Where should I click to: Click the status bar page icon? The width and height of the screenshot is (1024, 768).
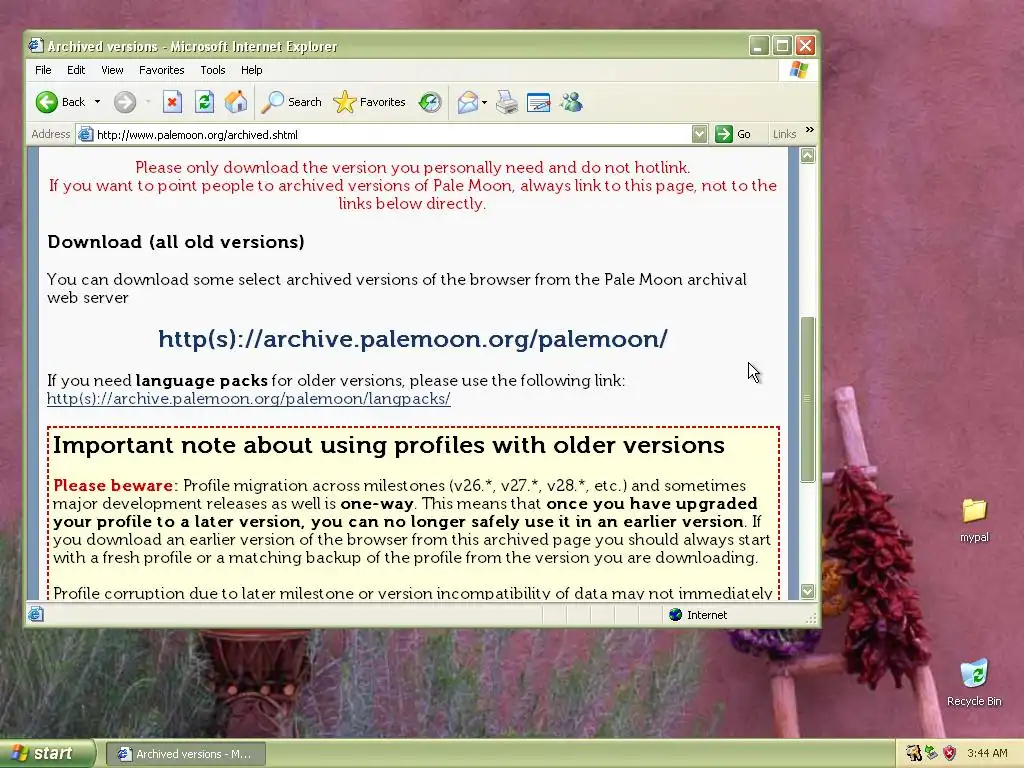tap(36, 614)
